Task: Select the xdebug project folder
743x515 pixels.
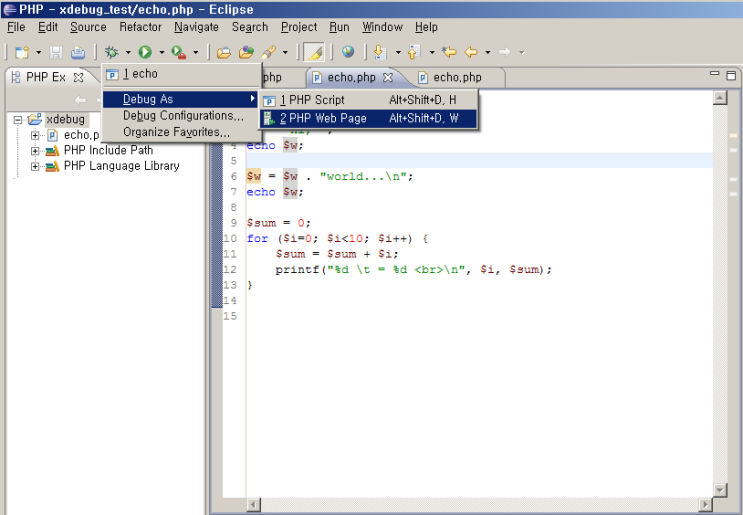Action: [x=65, y=119]
